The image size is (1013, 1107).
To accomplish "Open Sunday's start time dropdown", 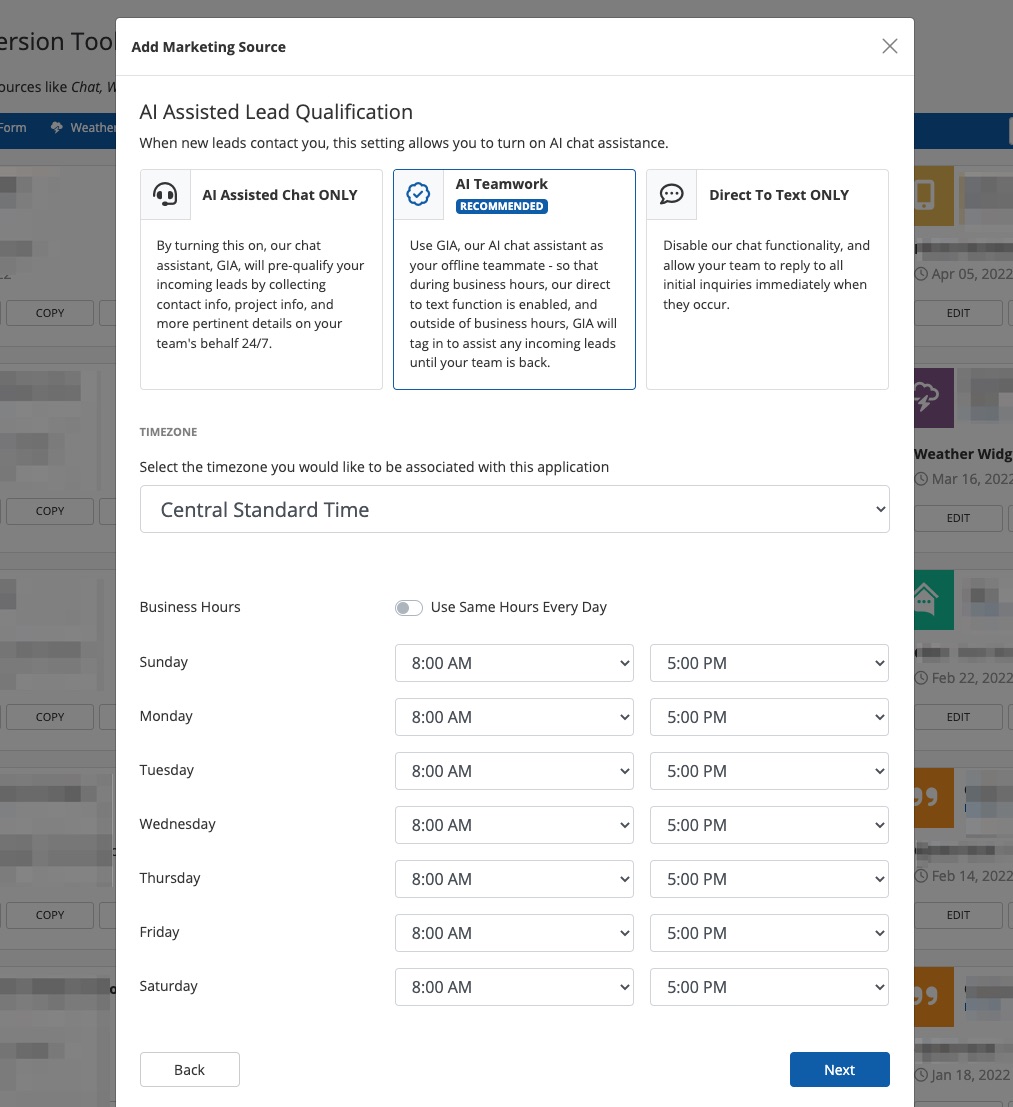I will (514, 663).
